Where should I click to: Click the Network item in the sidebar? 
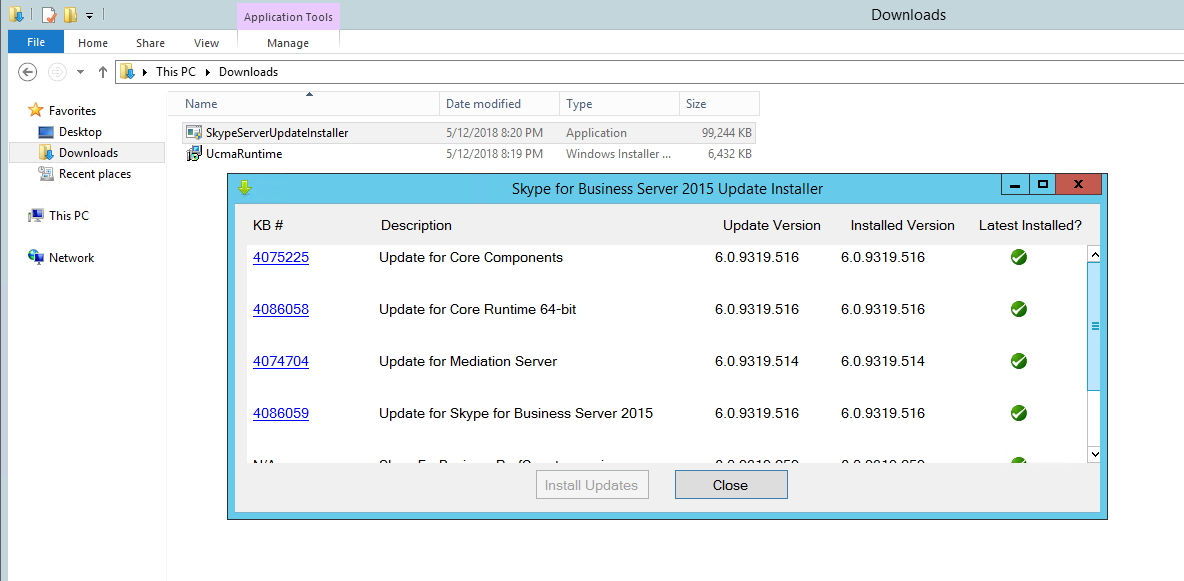point(70,257)
